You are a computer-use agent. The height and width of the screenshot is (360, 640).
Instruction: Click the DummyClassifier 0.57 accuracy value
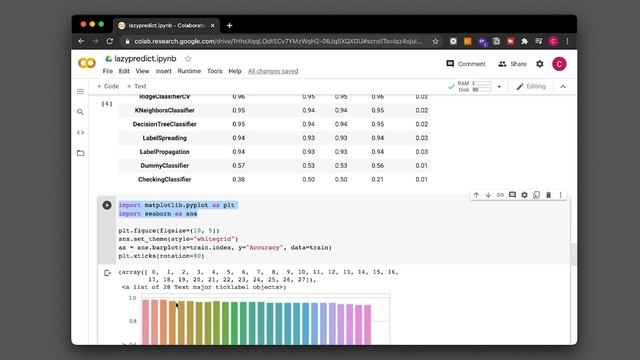point(238,166)
